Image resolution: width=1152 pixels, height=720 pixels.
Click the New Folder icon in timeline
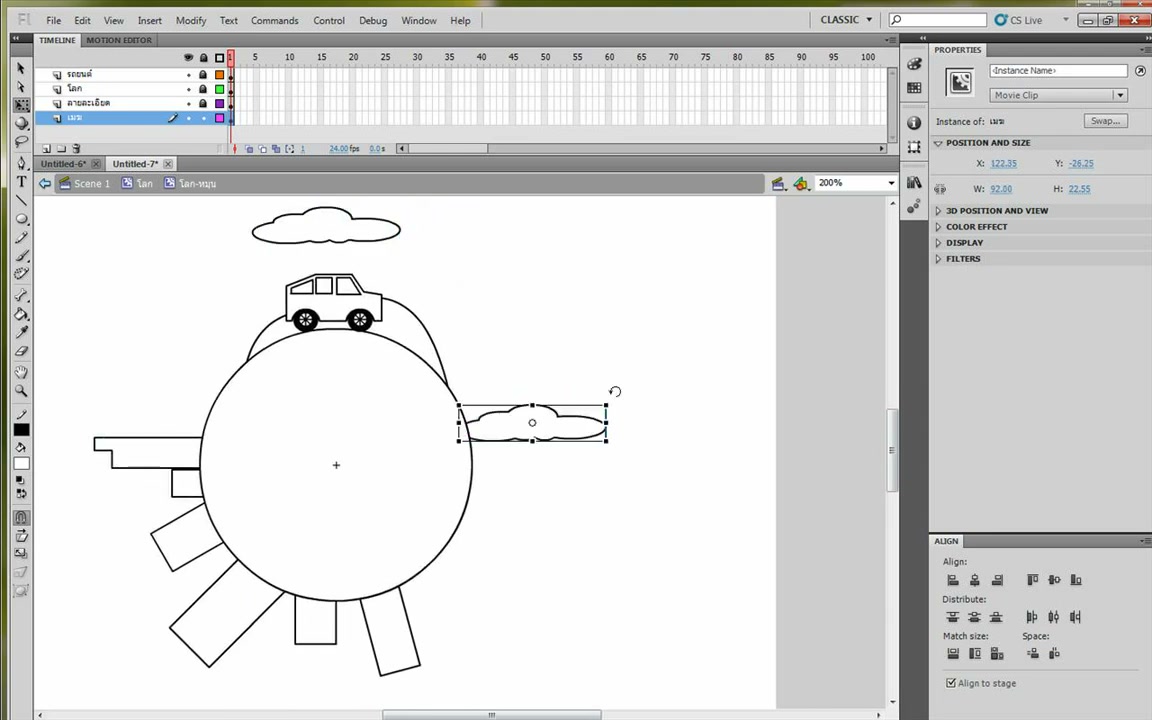click(x=61, y=148)
